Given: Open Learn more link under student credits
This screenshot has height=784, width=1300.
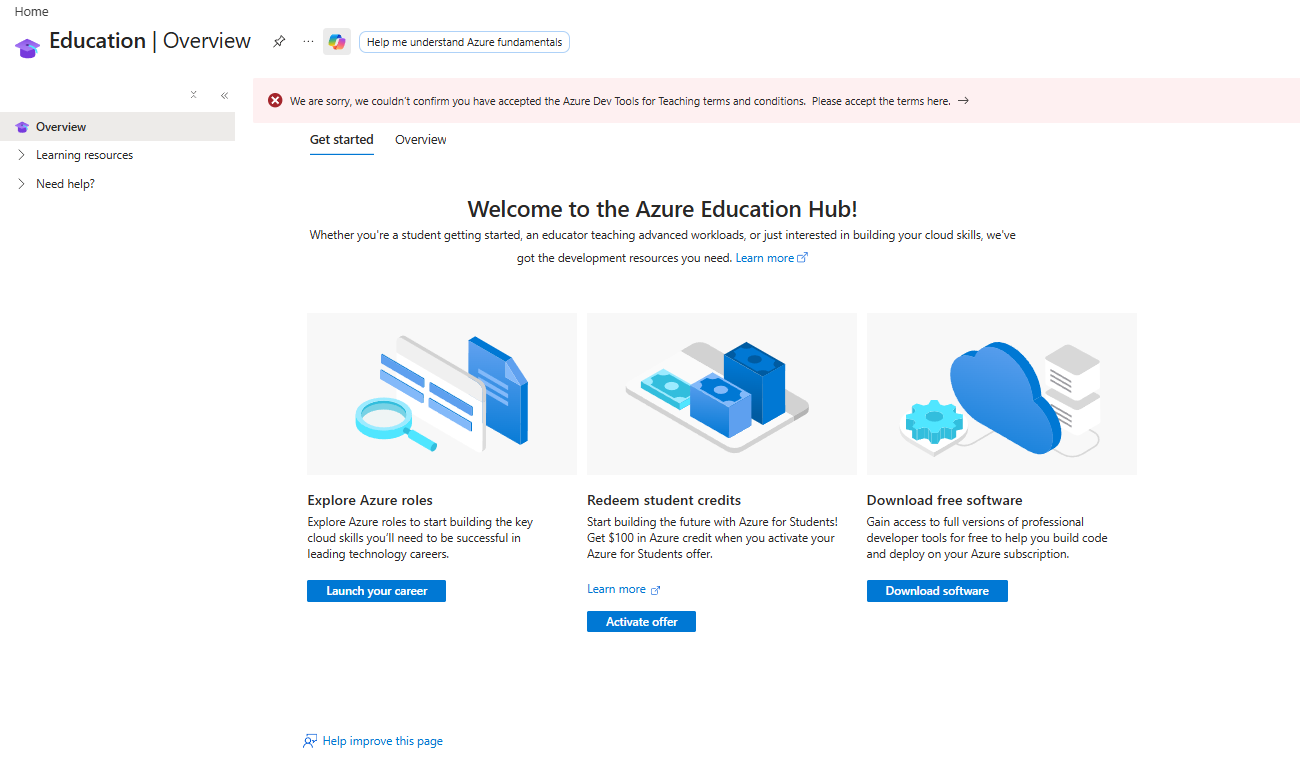Looking at the screenshot, I should coord(623,590).
